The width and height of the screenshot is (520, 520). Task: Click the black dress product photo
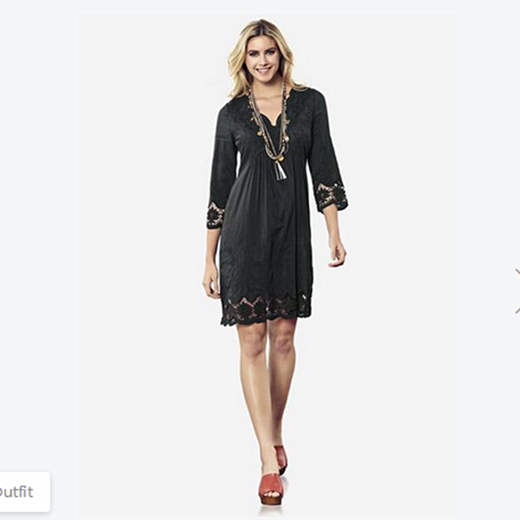[x=267, y=265]
